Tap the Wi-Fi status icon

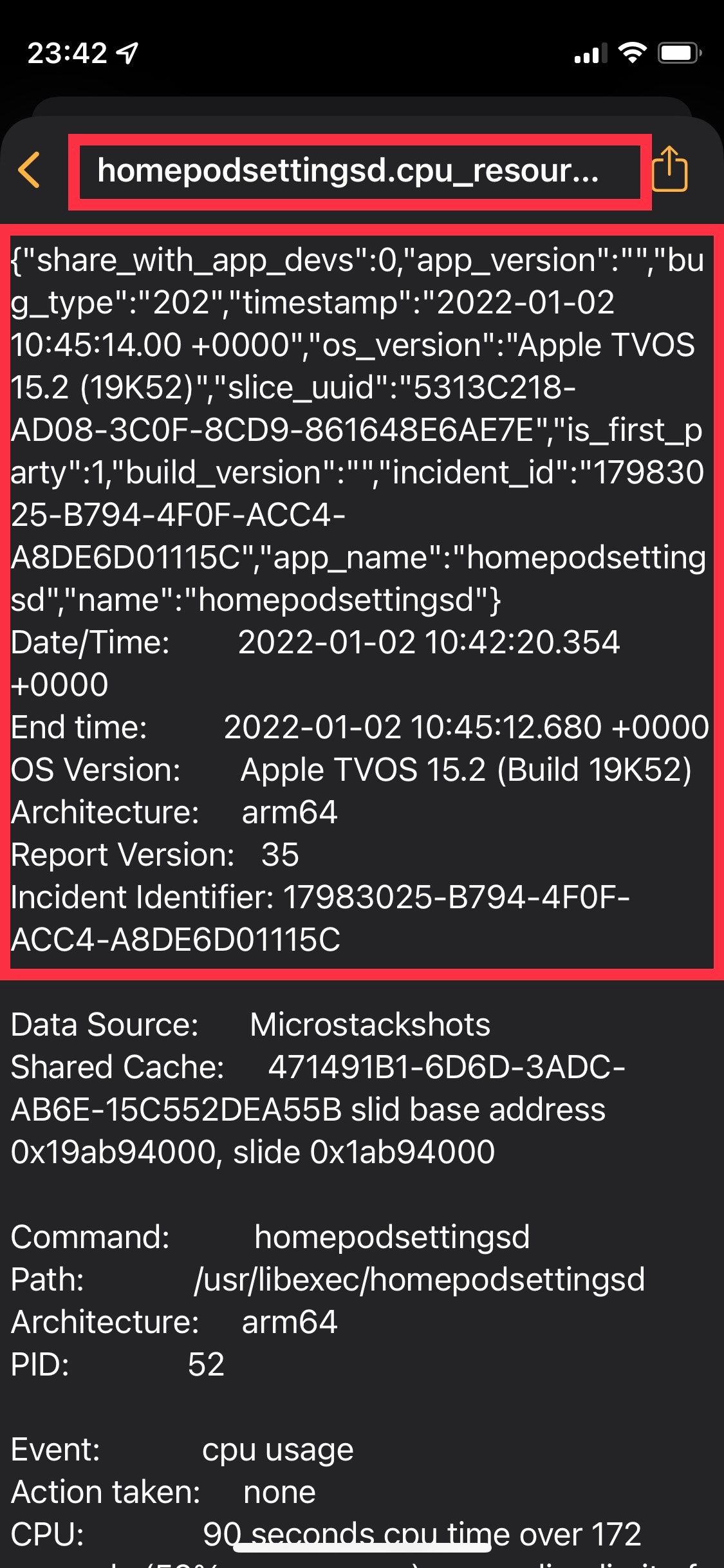[632, 53]
